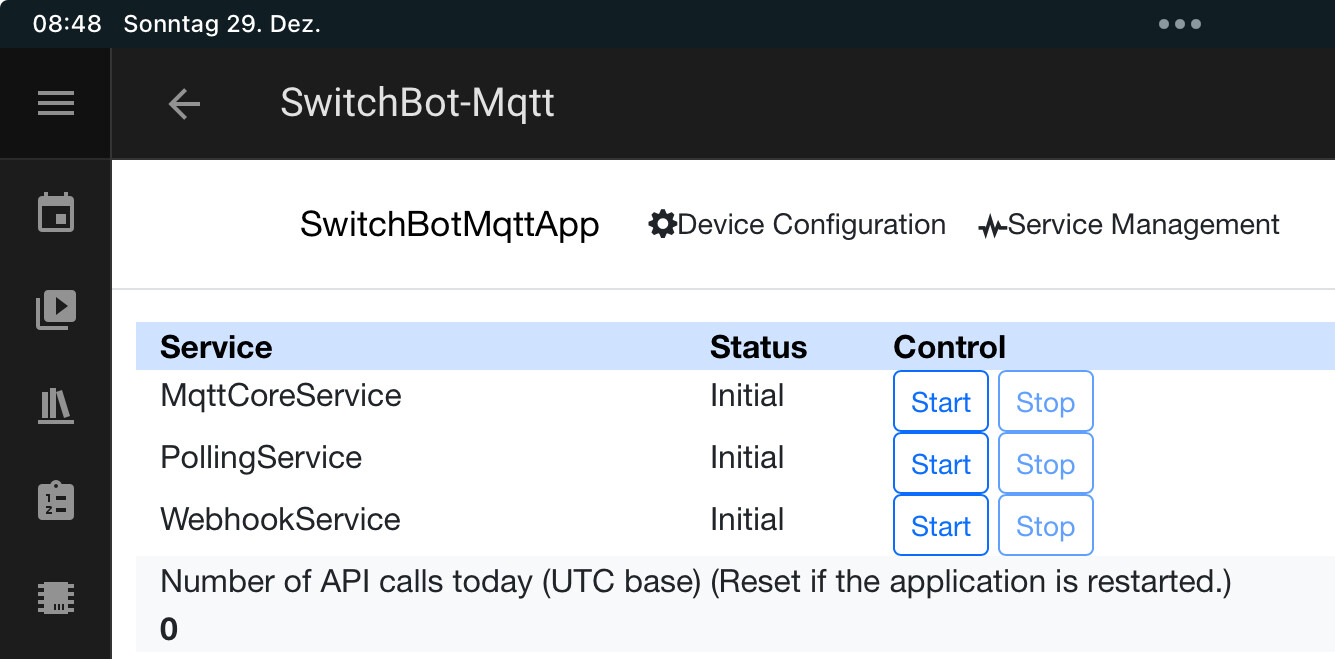Select the MqttCoreService row name

[281, 395]
